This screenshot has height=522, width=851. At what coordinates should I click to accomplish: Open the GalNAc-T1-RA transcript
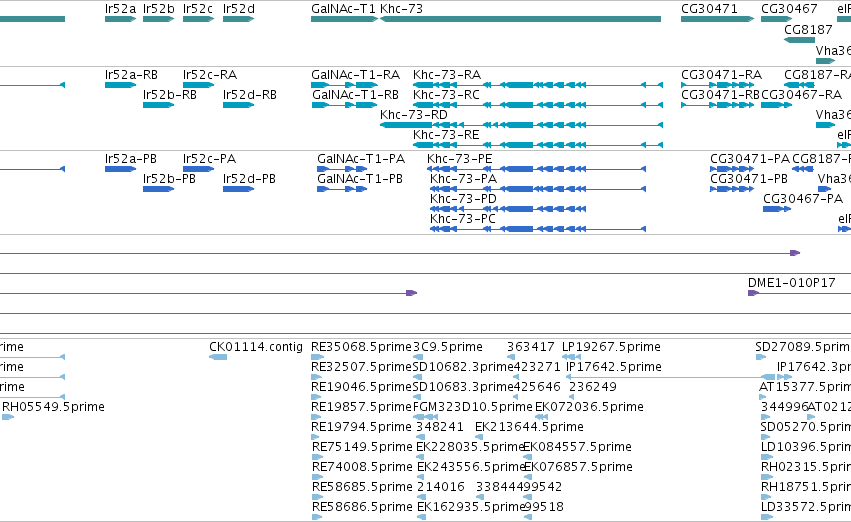coord(345,85)
